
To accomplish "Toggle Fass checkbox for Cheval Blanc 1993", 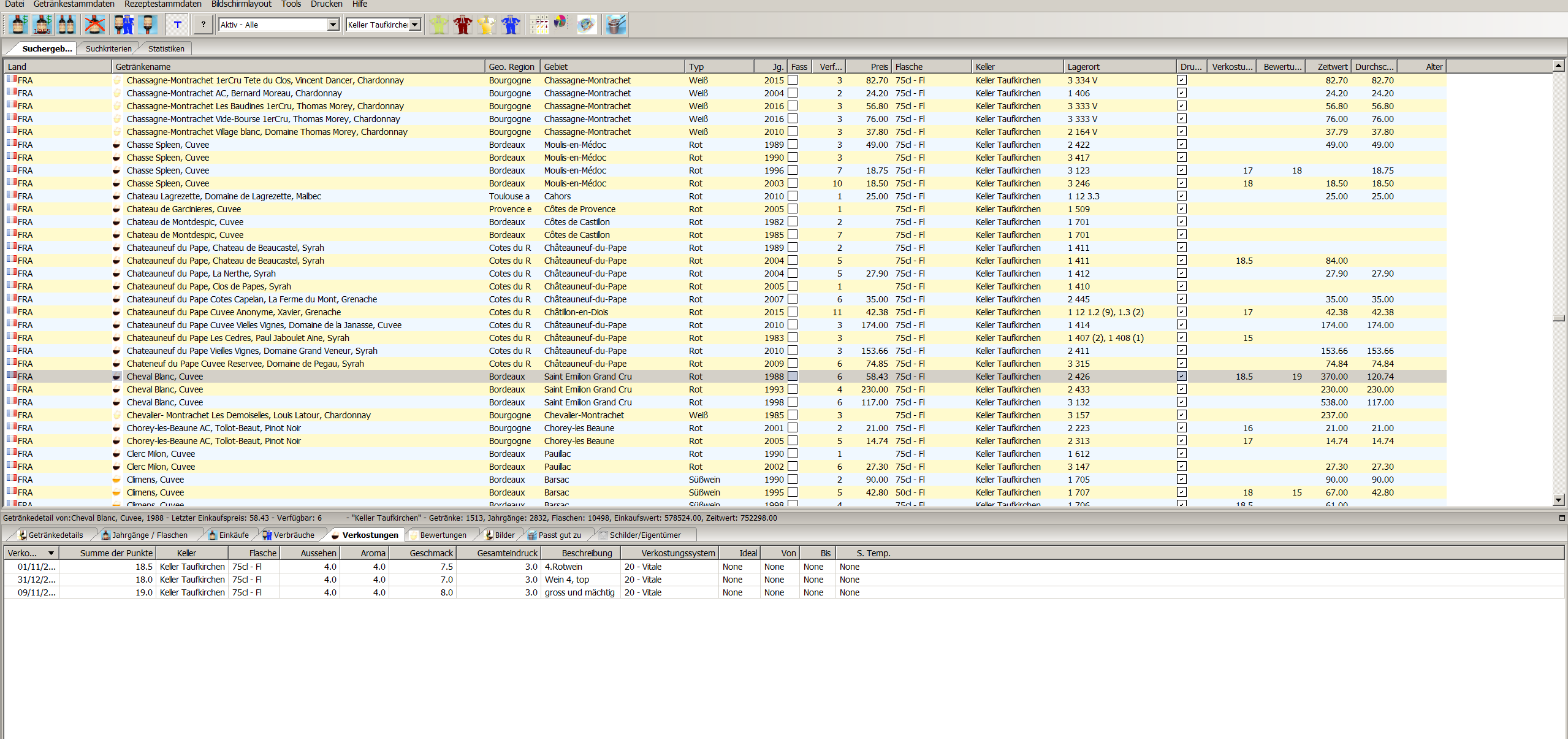I will [793, 389].
